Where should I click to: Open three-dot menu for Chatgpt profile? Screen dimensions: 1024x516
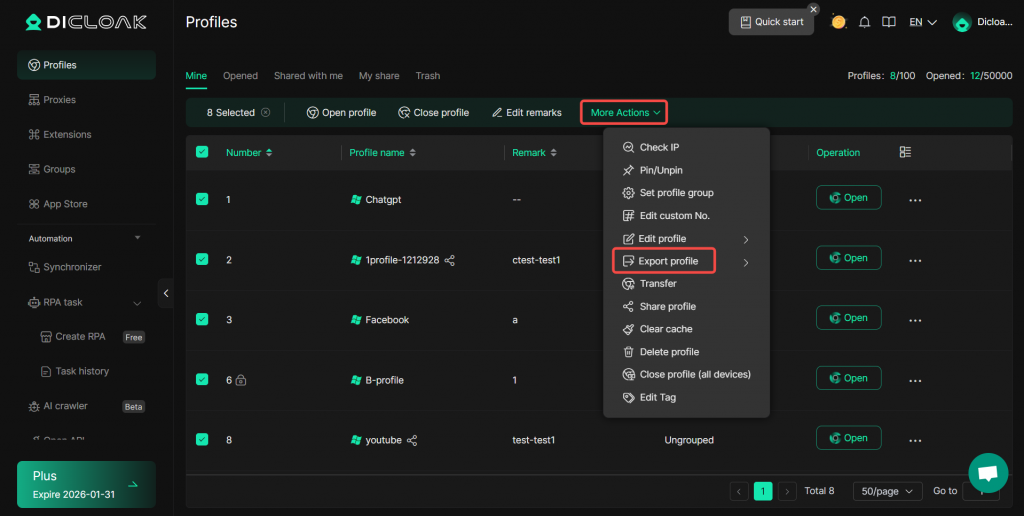pyautogui.click(x=914, y=200)
